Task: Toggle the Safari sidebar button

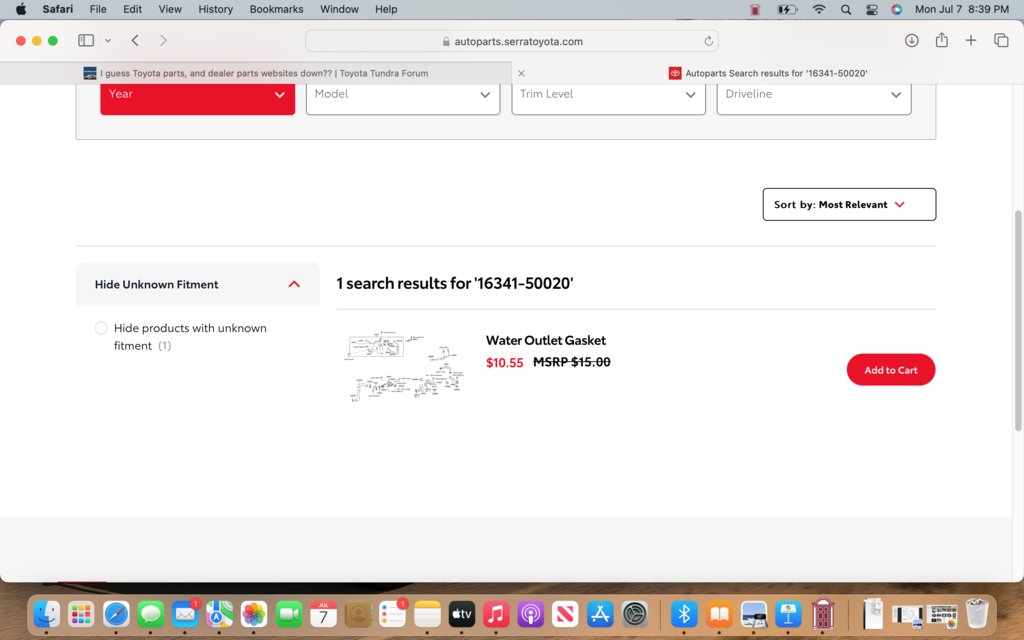Action: [86, 40]
